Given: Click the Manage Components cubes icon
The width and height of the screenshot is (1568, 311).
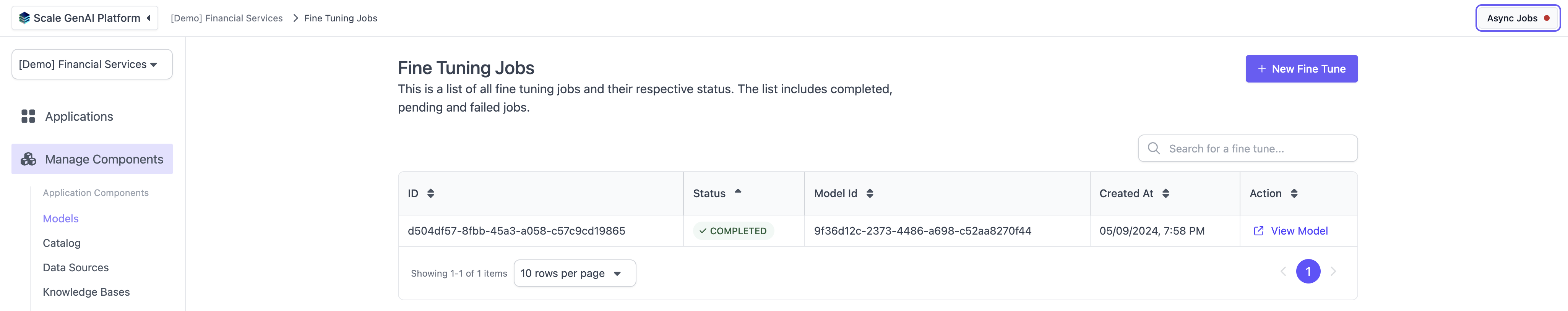Looking at the screenshot, I should click(28, 159).
